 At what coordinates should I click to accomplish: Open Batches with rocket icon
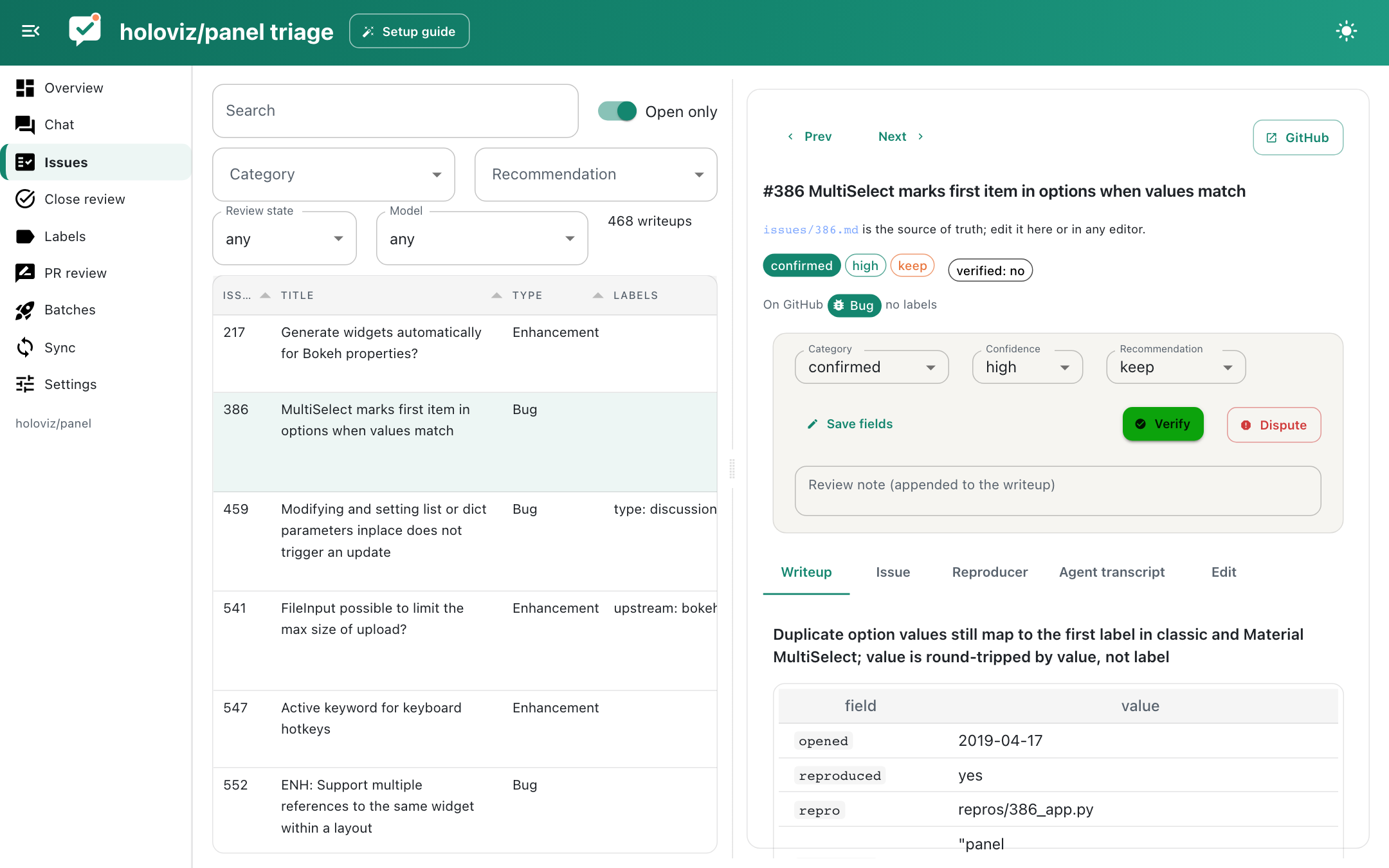click(x=96, y=310)
